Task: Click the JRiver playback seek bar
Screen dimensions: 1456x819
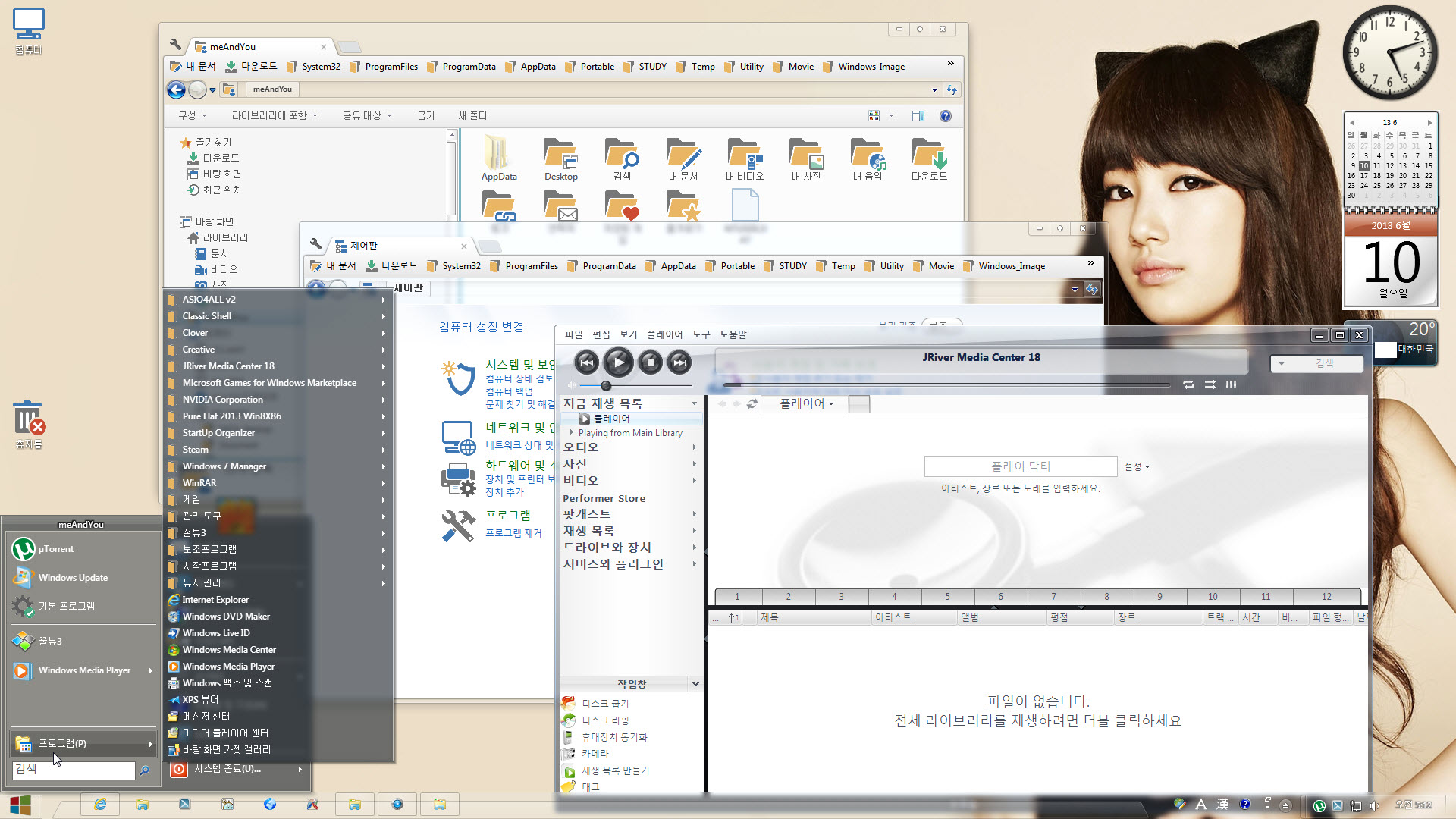Action: (946, 385)
